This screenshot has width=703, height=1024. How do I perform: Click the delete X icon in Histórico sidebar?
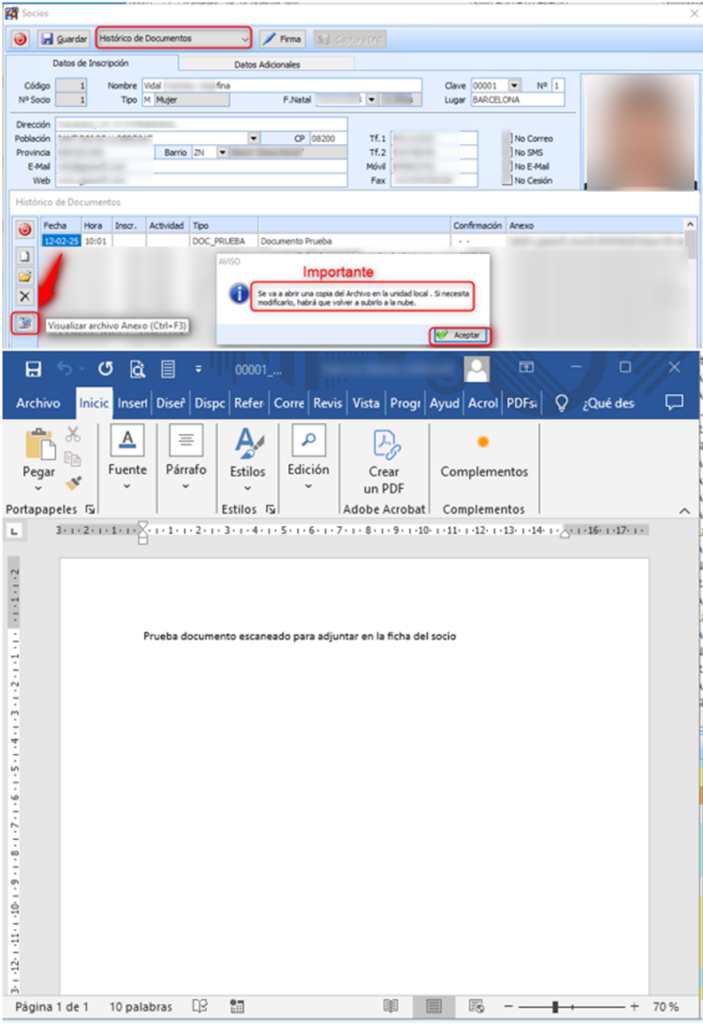pos(25,296)
